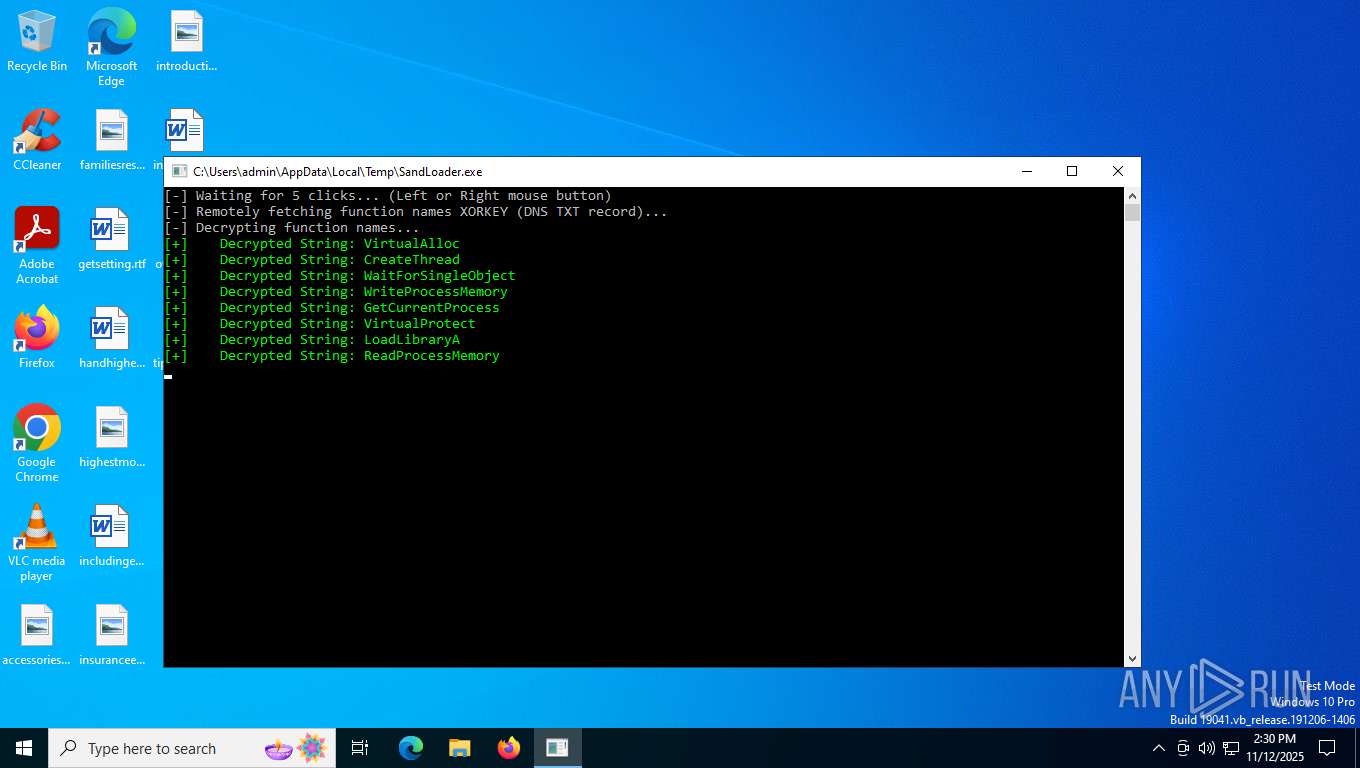This screenshot has height=768, width=1360.
Task: Click the console scrollbar up arrow
Action: click(1132, 195)
